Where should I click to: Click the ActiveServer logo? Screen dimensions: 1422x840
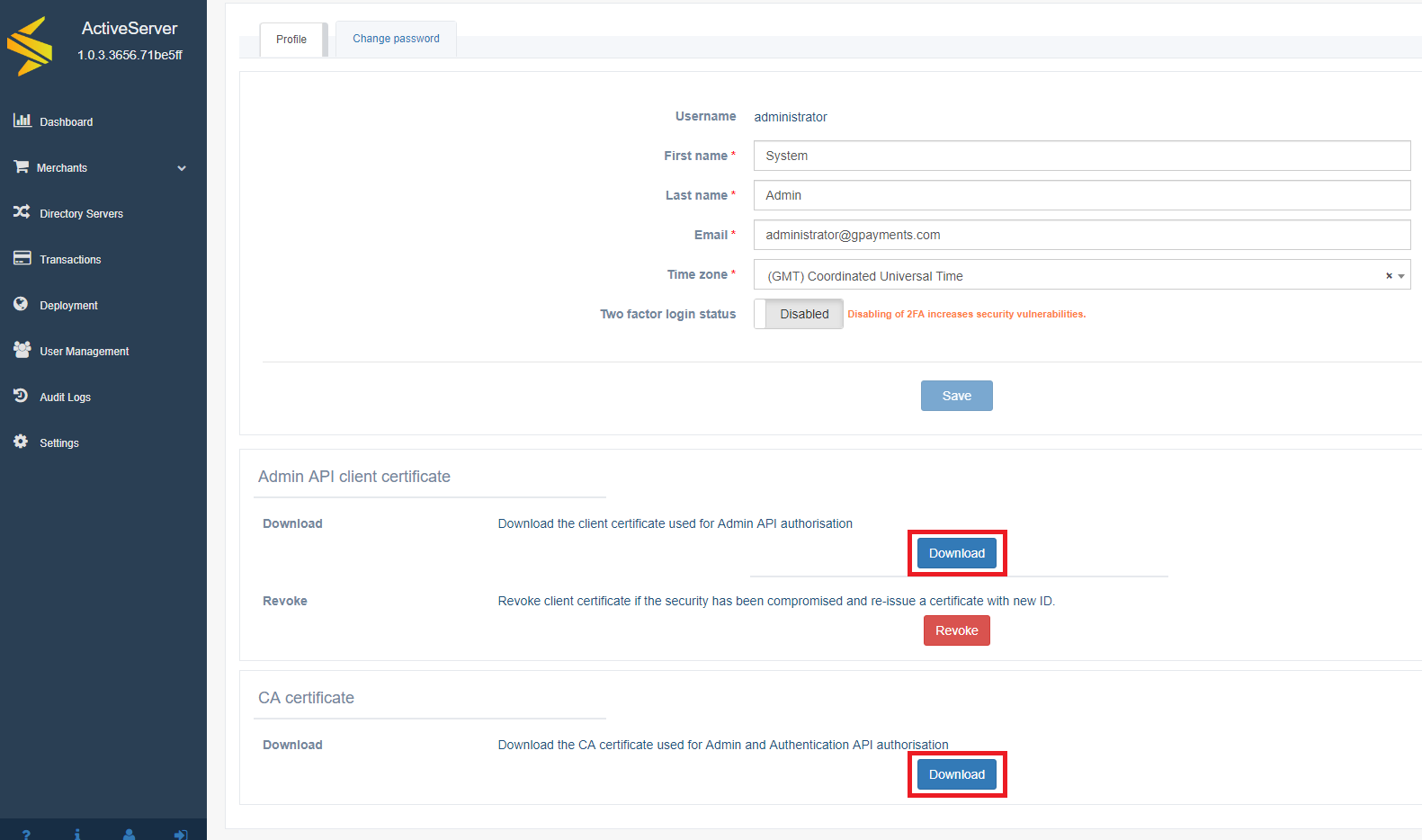coord(31,46)
